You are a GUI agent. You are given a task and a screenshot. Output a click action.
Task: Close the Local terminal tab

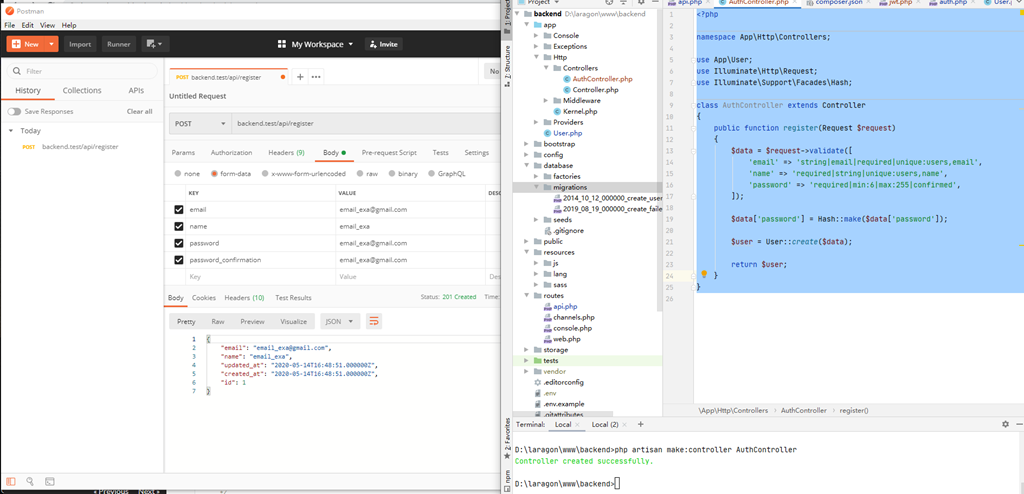pos(577,425)
